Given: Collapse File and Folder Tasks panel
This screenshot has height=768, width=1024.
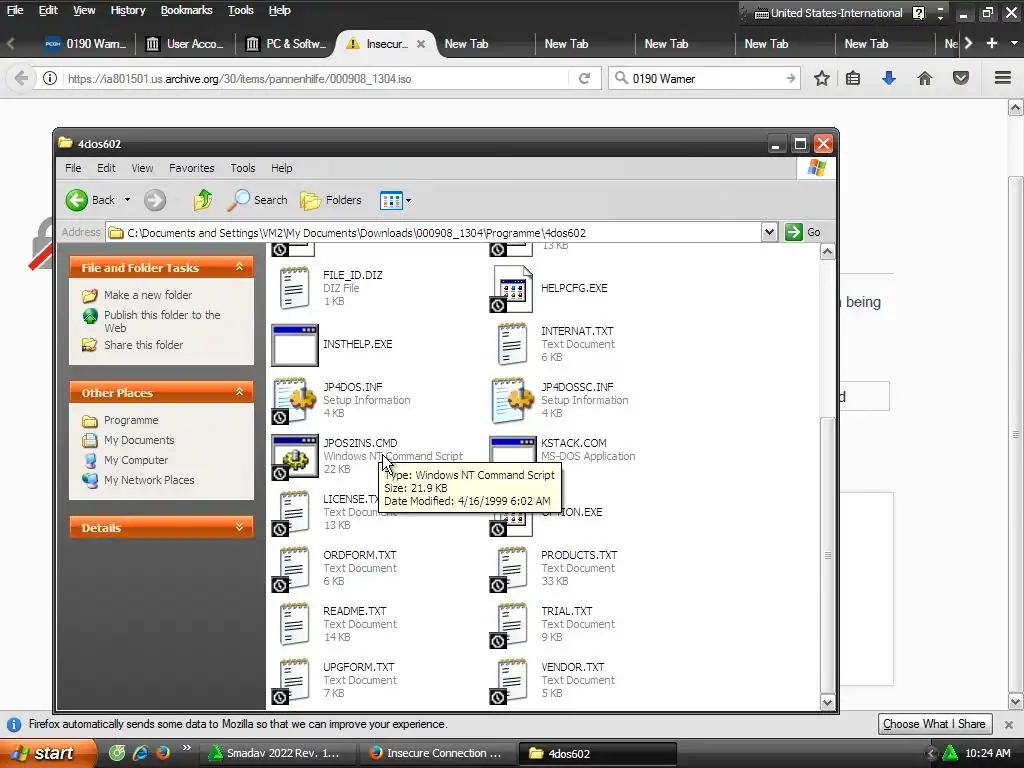Looking at the screenshot, I should (x=239, y=267).
